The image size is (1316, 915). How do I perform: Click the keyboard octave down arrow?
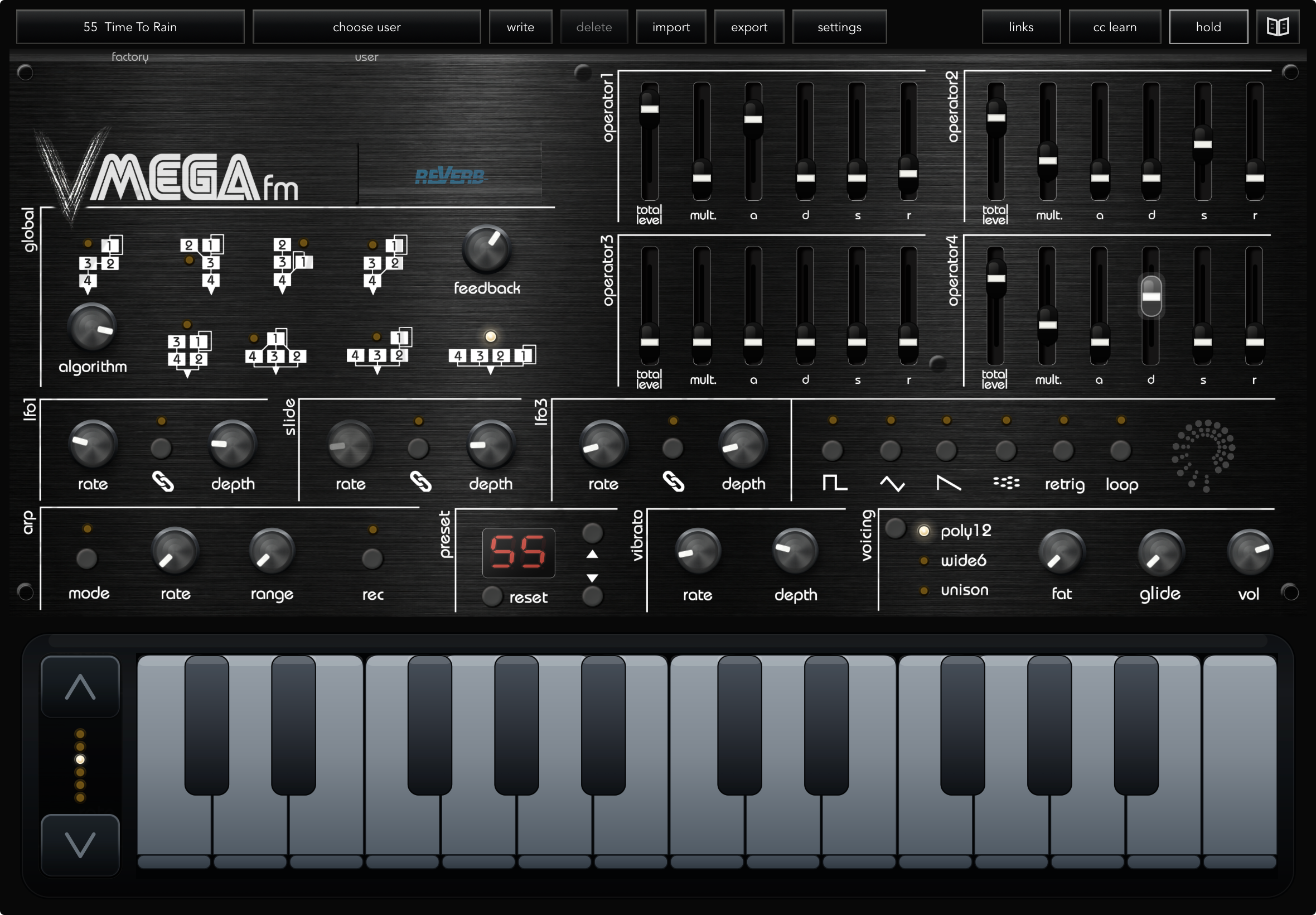click(x=80, y=845)
